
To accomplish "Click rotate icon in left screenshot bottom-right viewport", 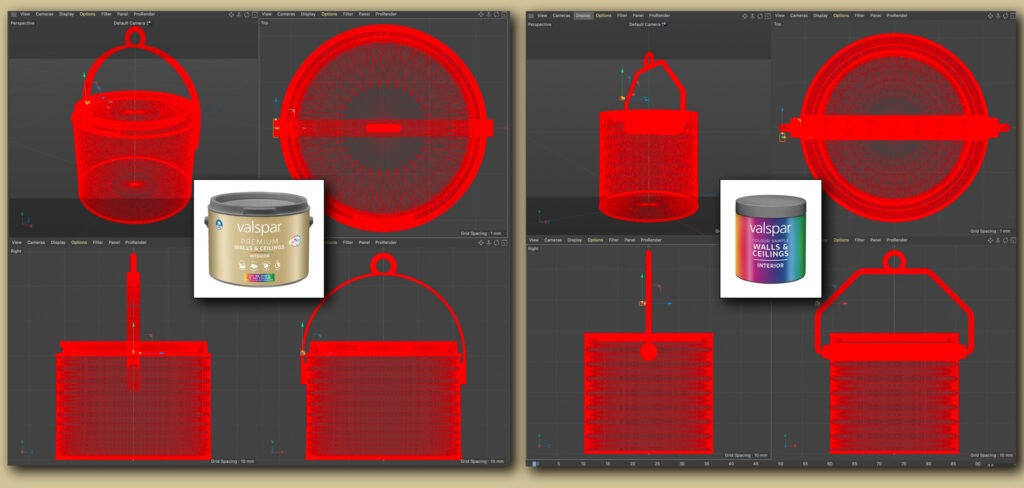I will (497, 242).
